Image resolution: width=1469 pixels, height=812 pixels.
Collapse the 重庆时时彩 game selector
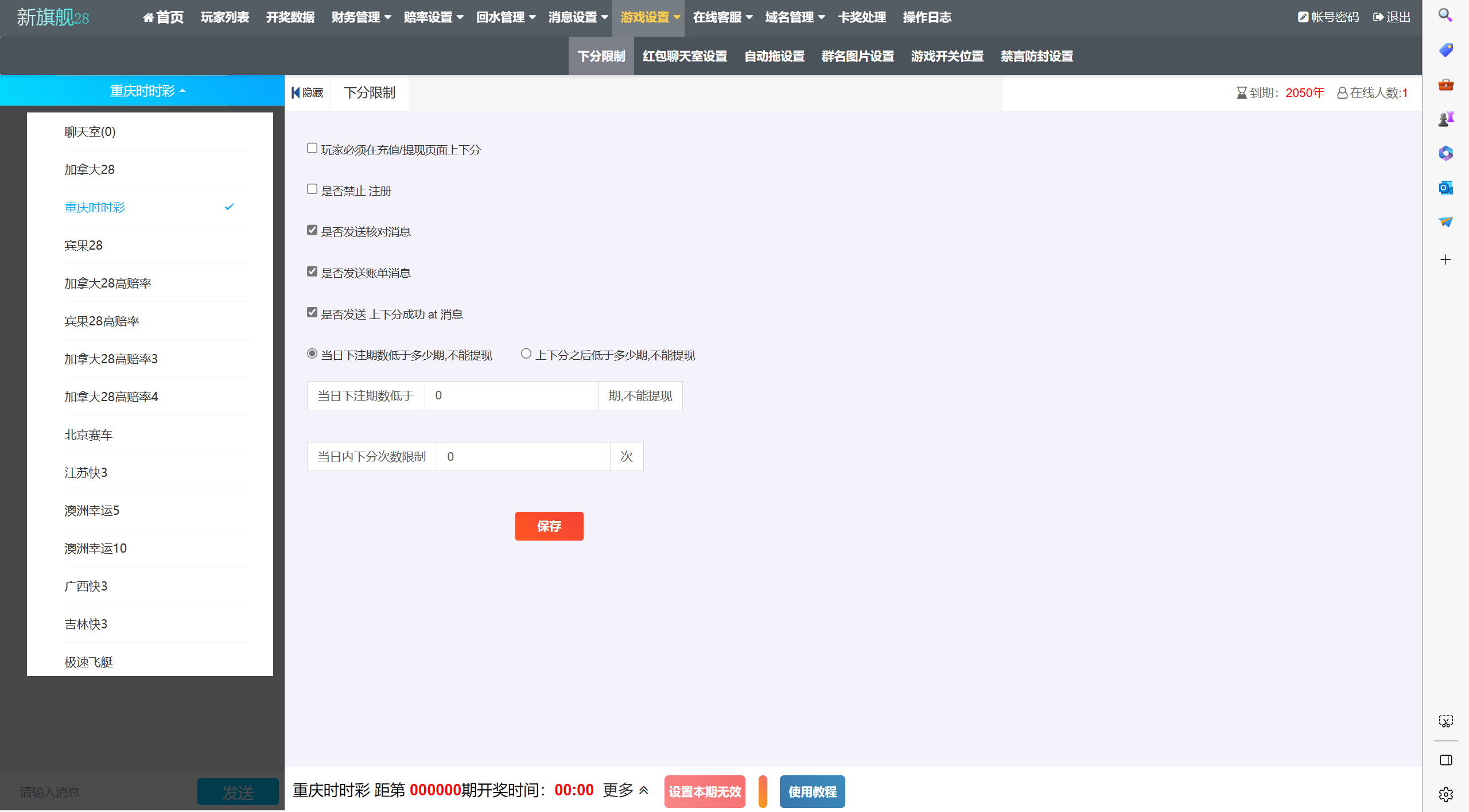coord(147,91)
